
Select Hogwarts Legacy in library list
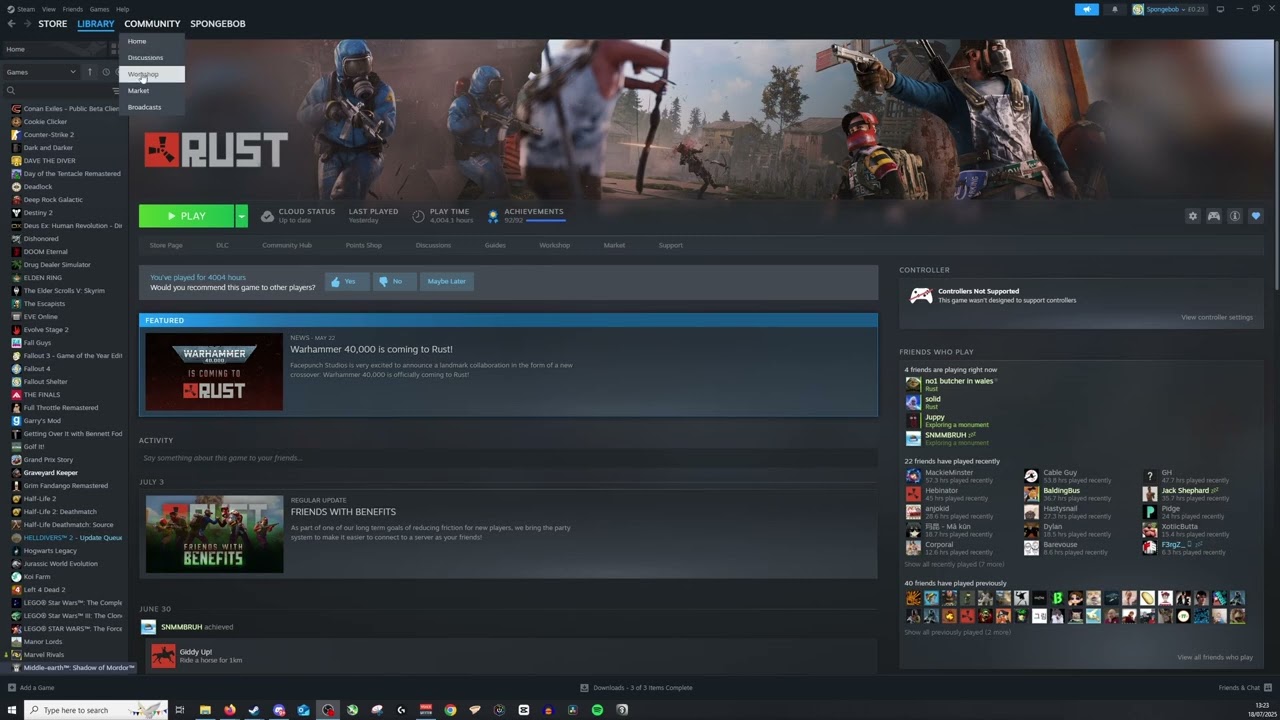50,551
